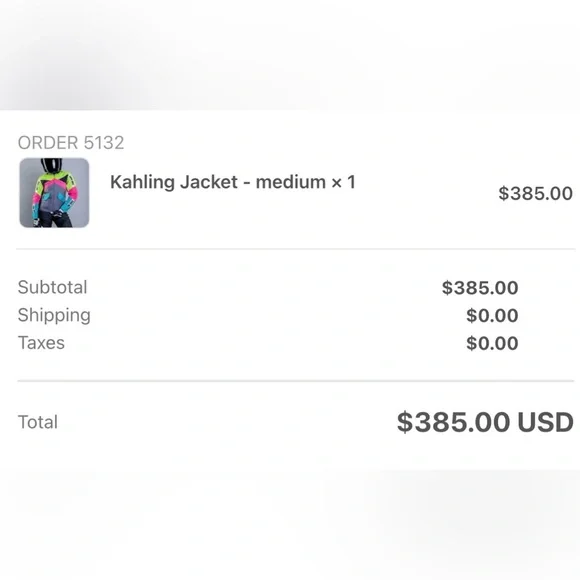Select the Taxes label

(x=41, y=343)
